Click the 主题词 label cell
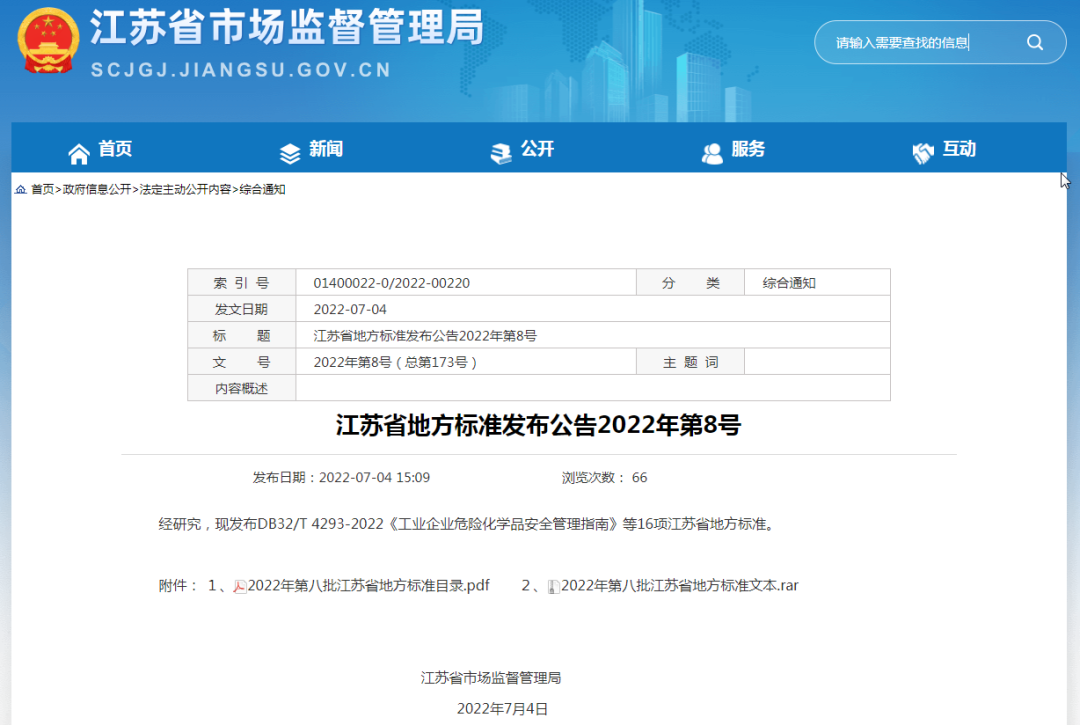The image size is (1080, 725). [x=690, y=362]
